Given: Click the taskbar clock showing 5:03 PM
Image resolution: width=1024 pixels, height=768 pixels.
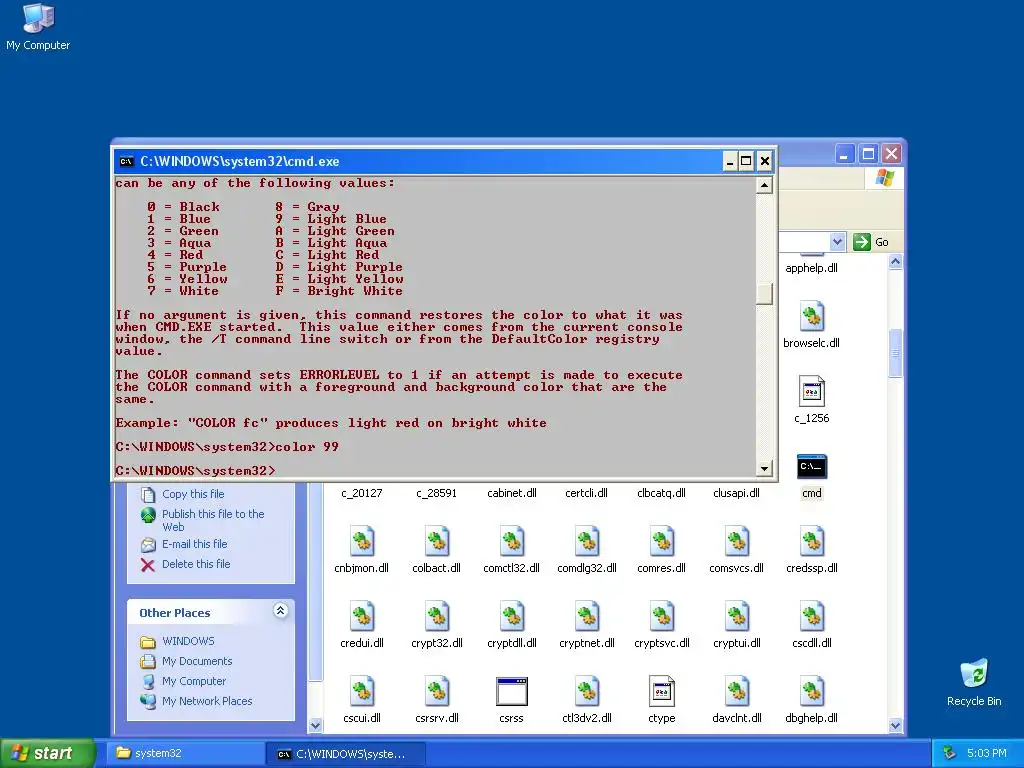Looking at the screenshot, I should [987, 754].
